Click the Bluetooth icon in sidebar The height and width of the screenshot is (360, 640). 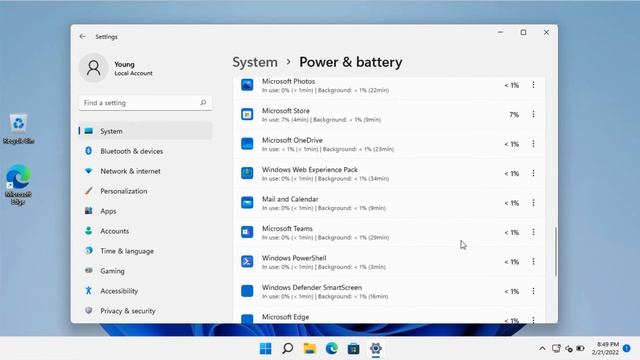[89, 151]
